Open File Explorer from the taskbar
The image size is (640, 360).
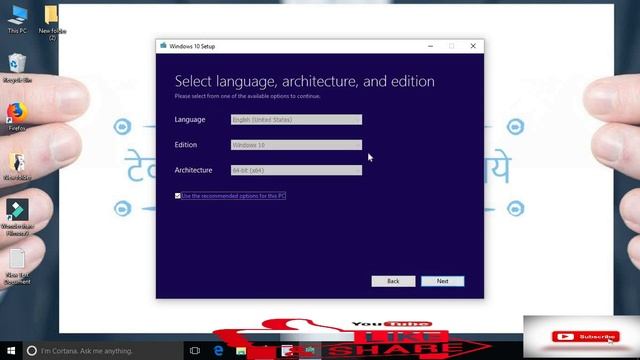coord(241,351)
